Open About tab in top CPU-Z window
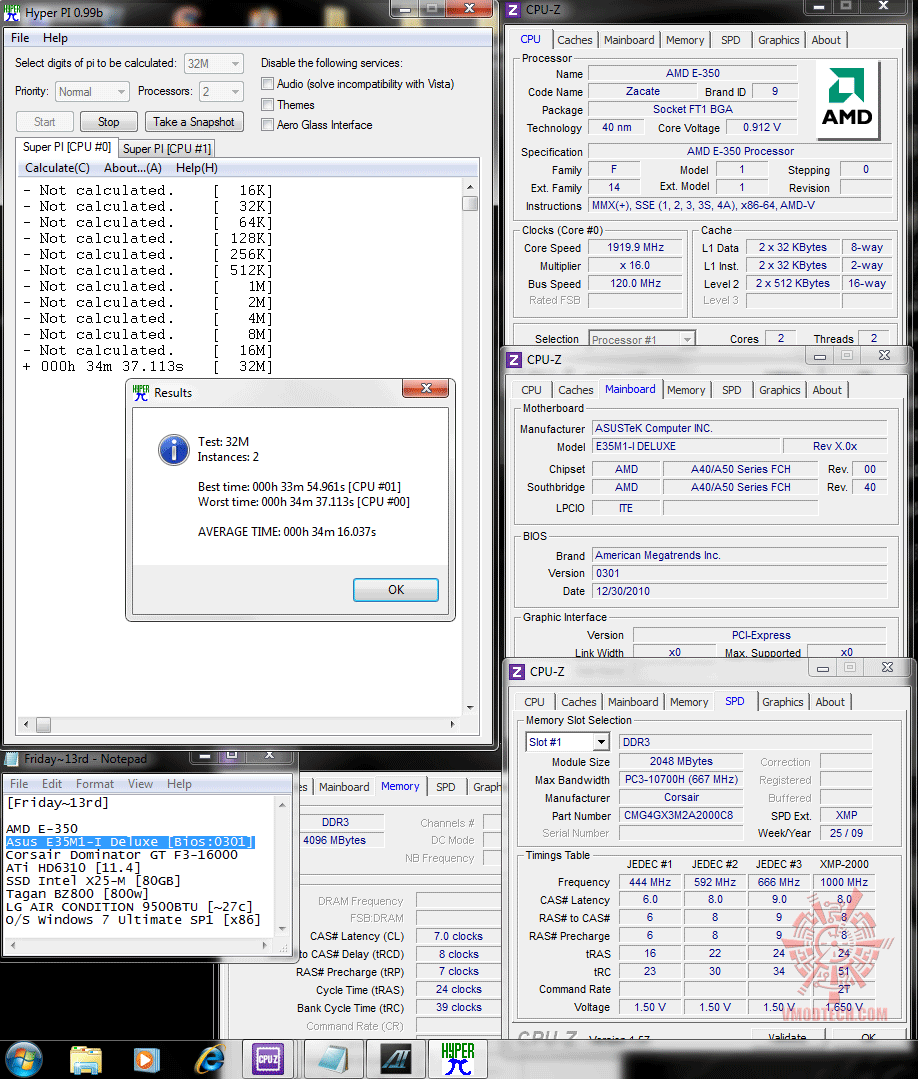 click(x=826, y=40)
